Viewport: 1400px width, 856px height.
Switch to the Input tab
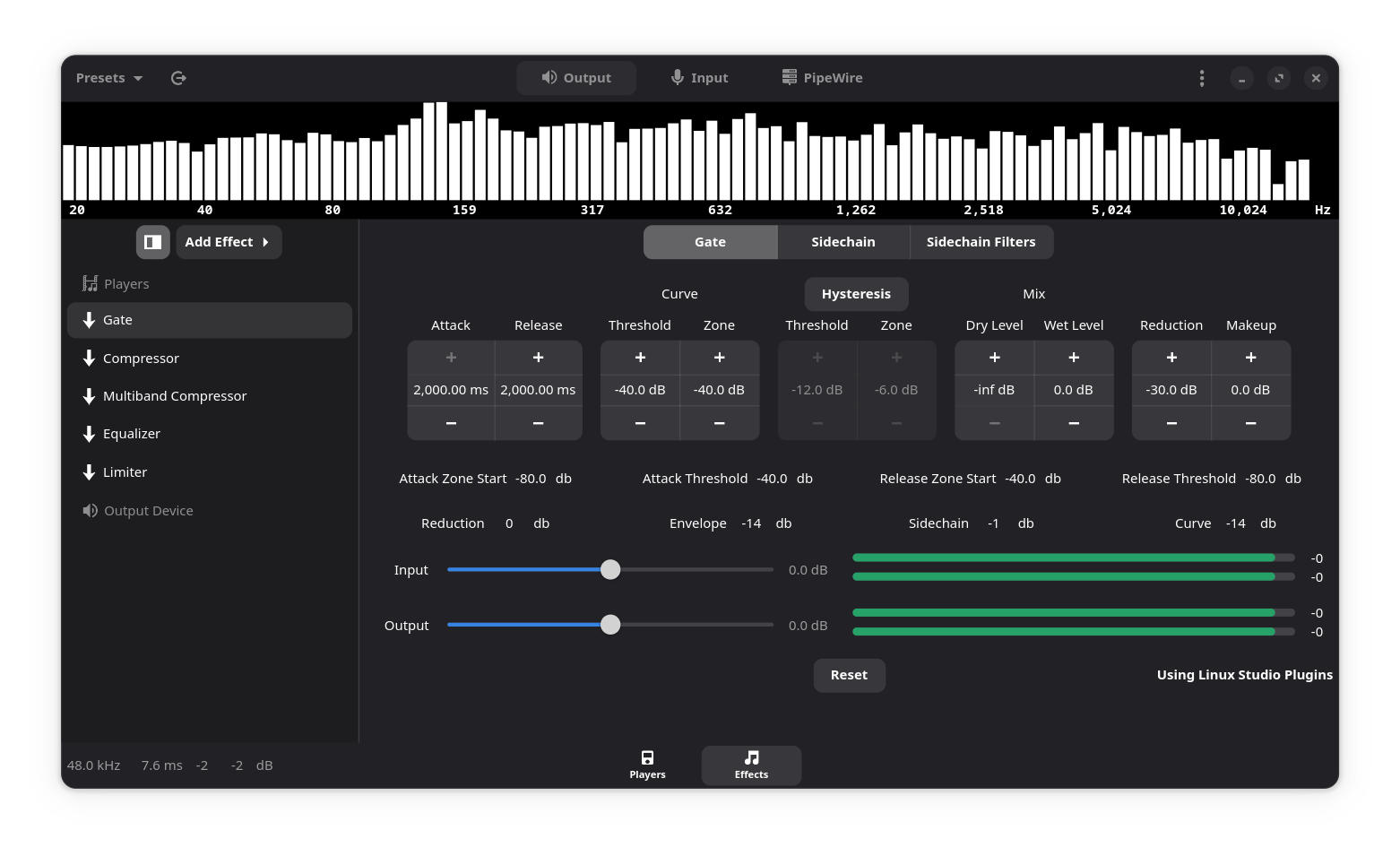click(x=699, y=78)
